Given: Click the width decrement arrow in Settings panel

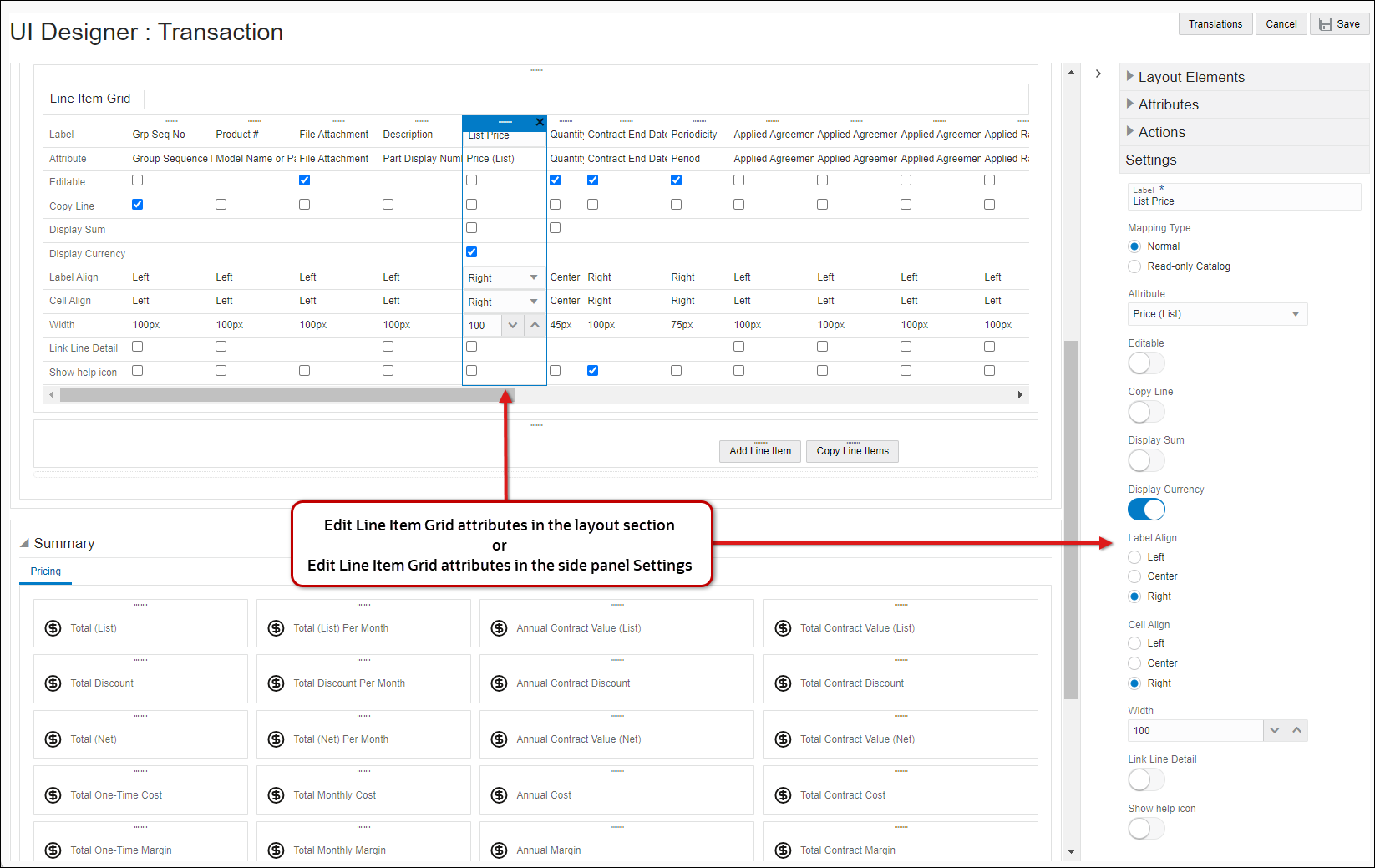Looking at the screenshot, I should coord(1274,730).
